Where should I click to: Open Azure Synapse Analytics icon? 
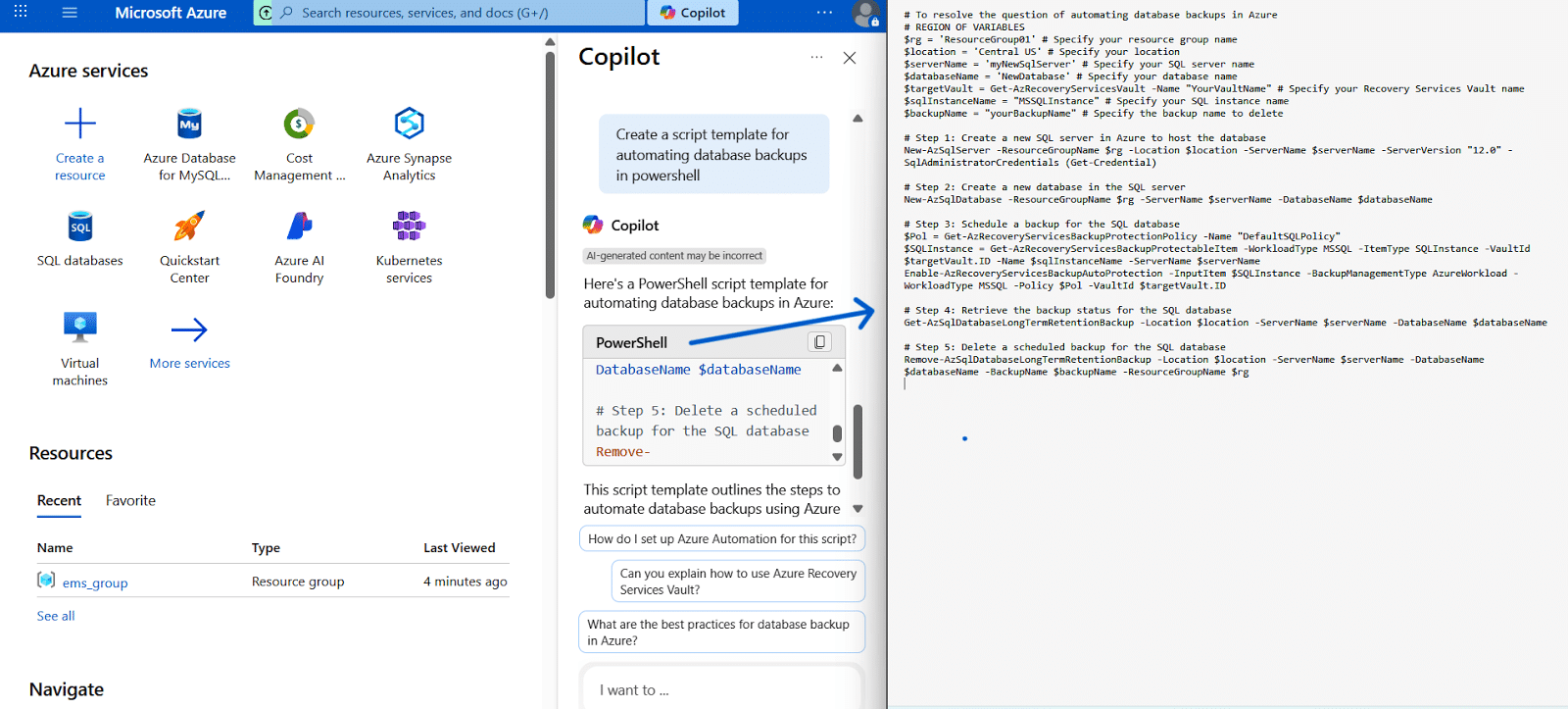[409, 124]
